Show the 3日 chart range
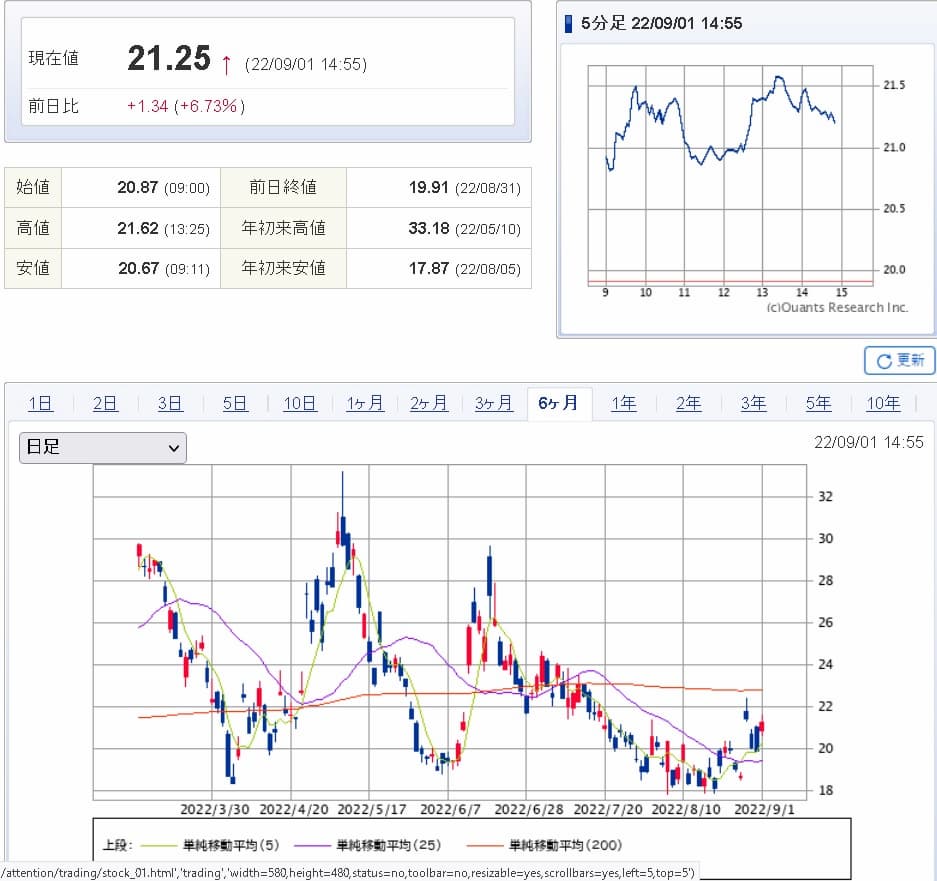 pos(170,404)
